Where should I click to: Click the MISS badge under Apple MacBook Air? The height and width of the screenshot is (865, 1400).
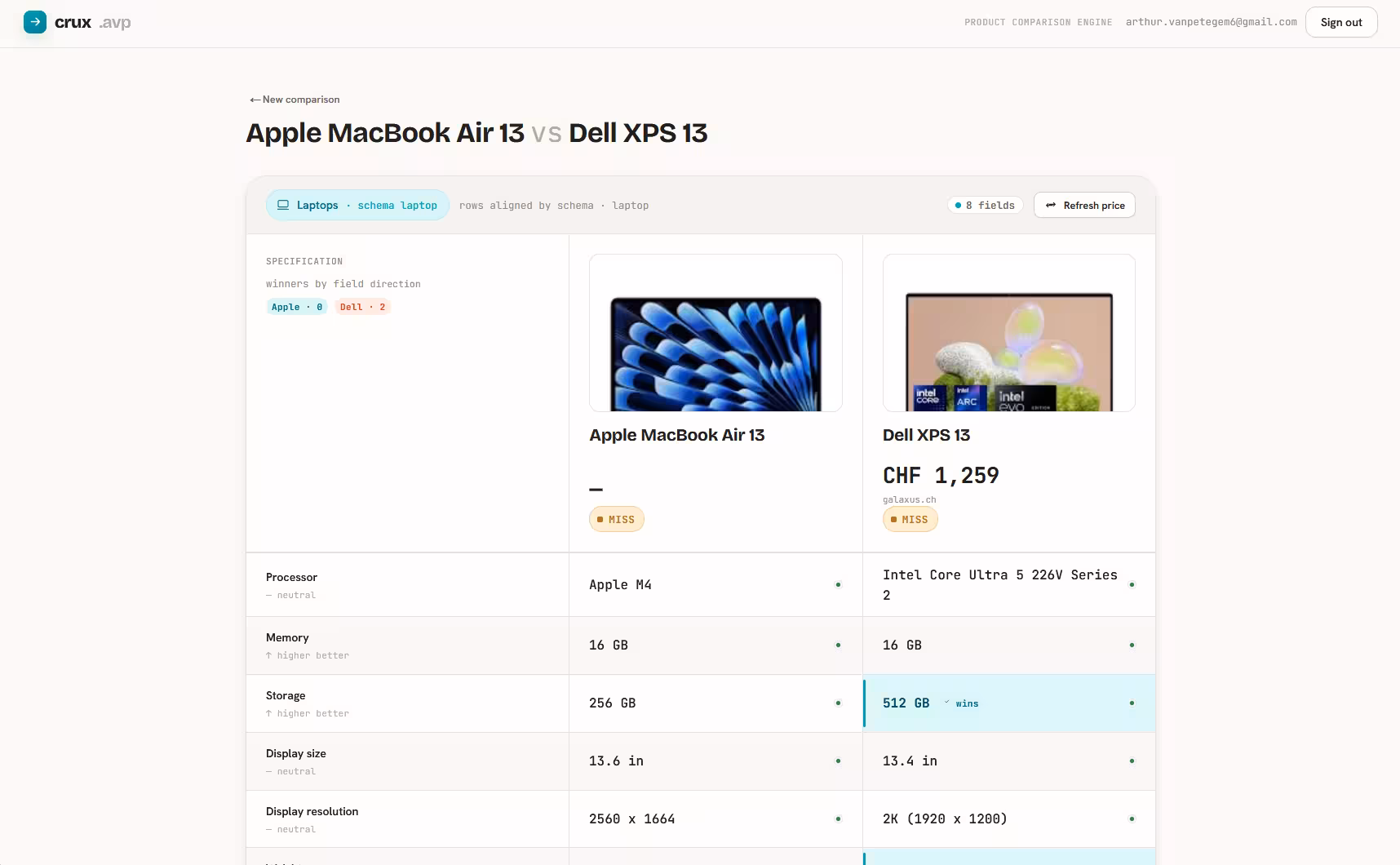click(x=617, y=519)
